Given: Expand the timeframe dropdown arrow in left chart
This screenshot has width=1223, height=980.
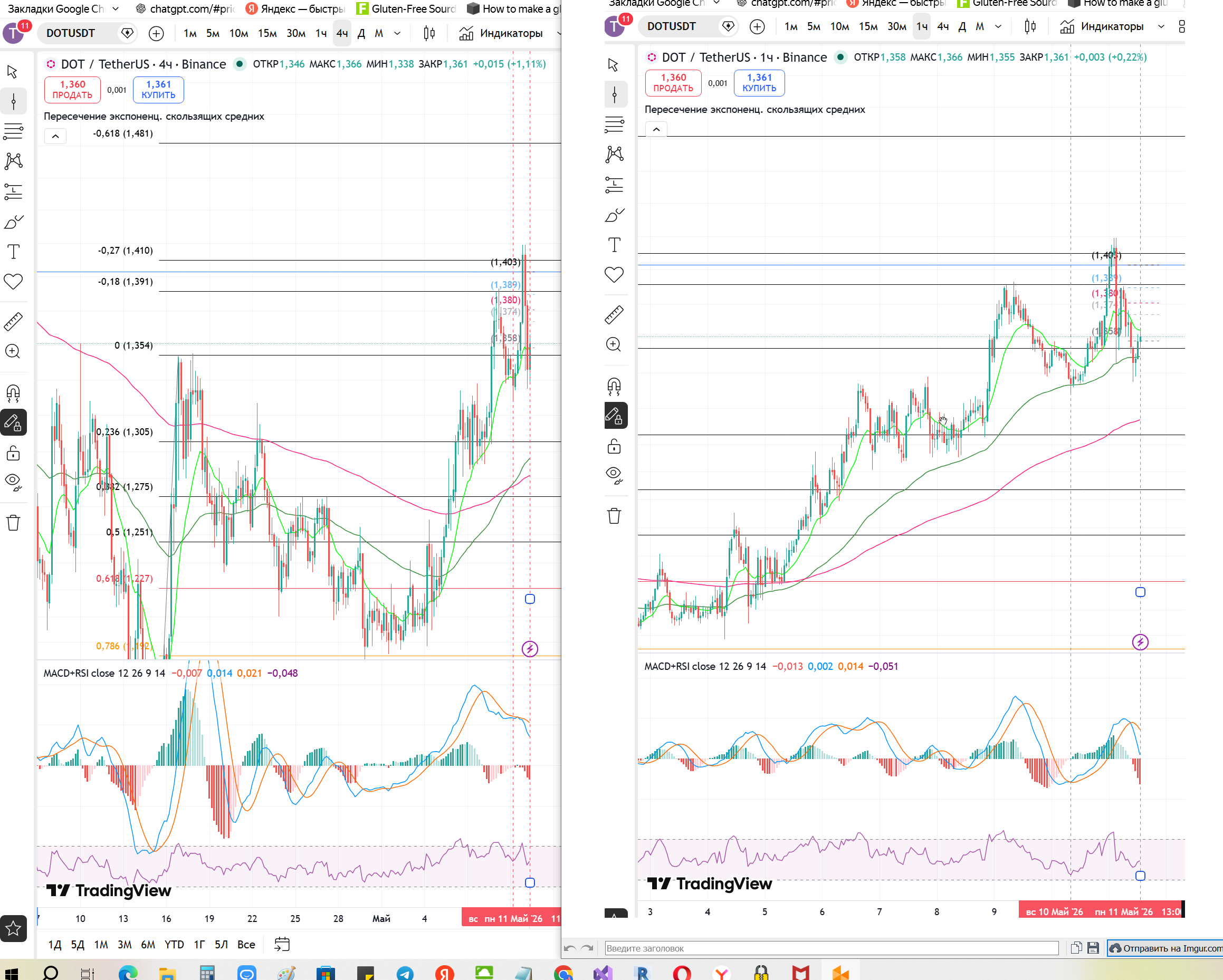Looking at the screenshot, I should 398,33.
